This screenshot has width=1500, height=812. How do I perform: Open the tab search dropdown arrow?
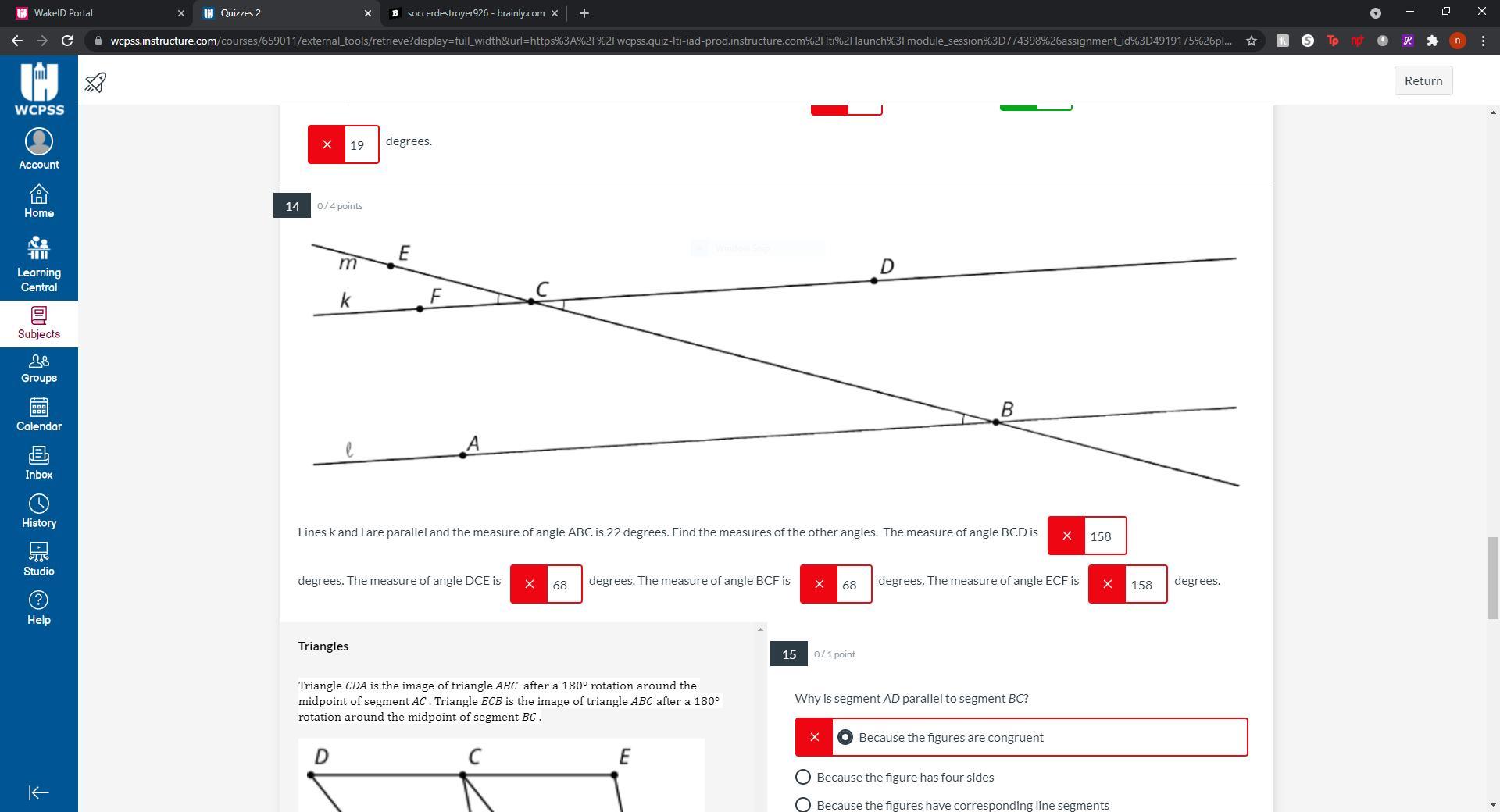[x=1376, y=13]
